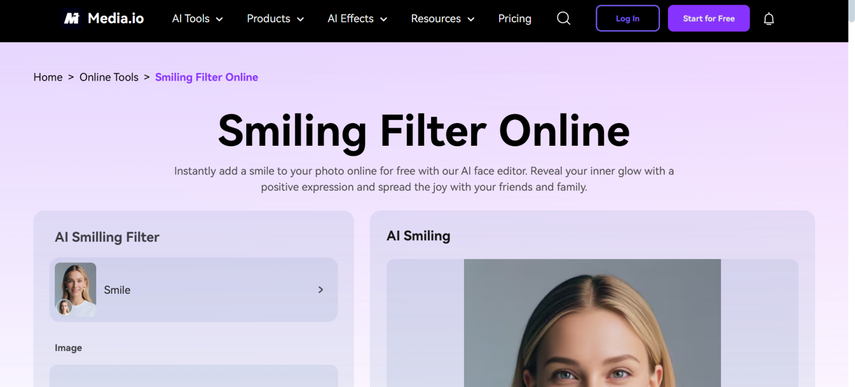Expand the AI Tools dropdown menu
855x387 pixels.
[197, 19]
